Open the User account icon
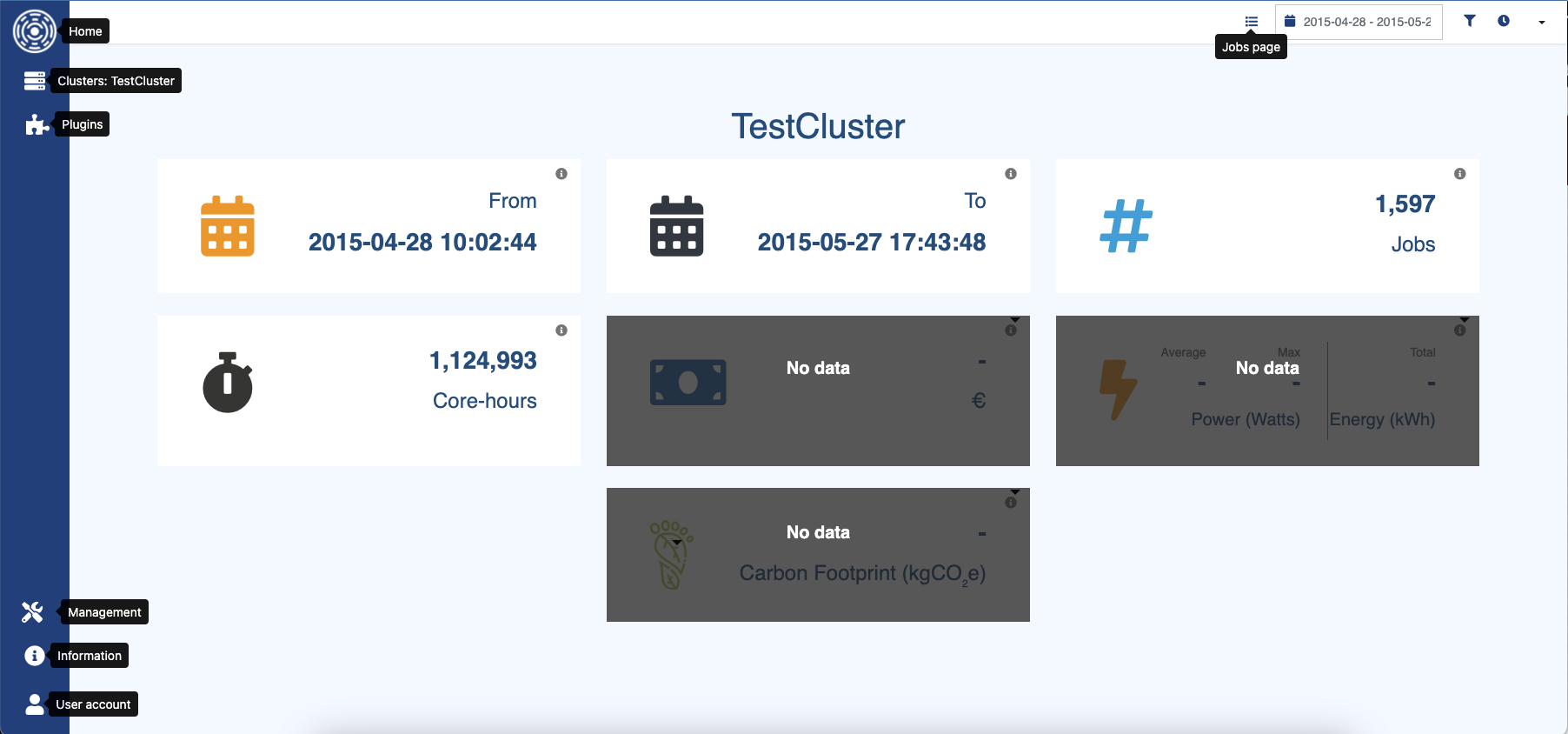 (35, 704)
